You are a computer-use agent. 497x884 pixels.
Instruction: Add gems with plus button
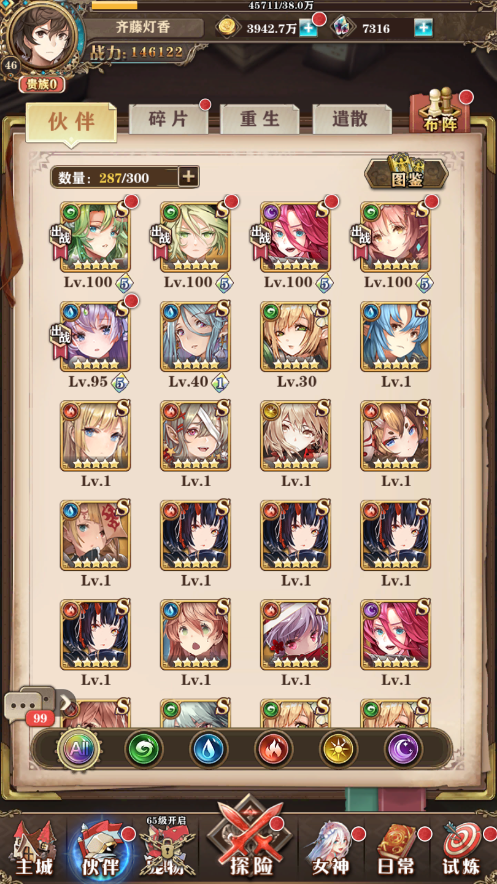(423, 28)
